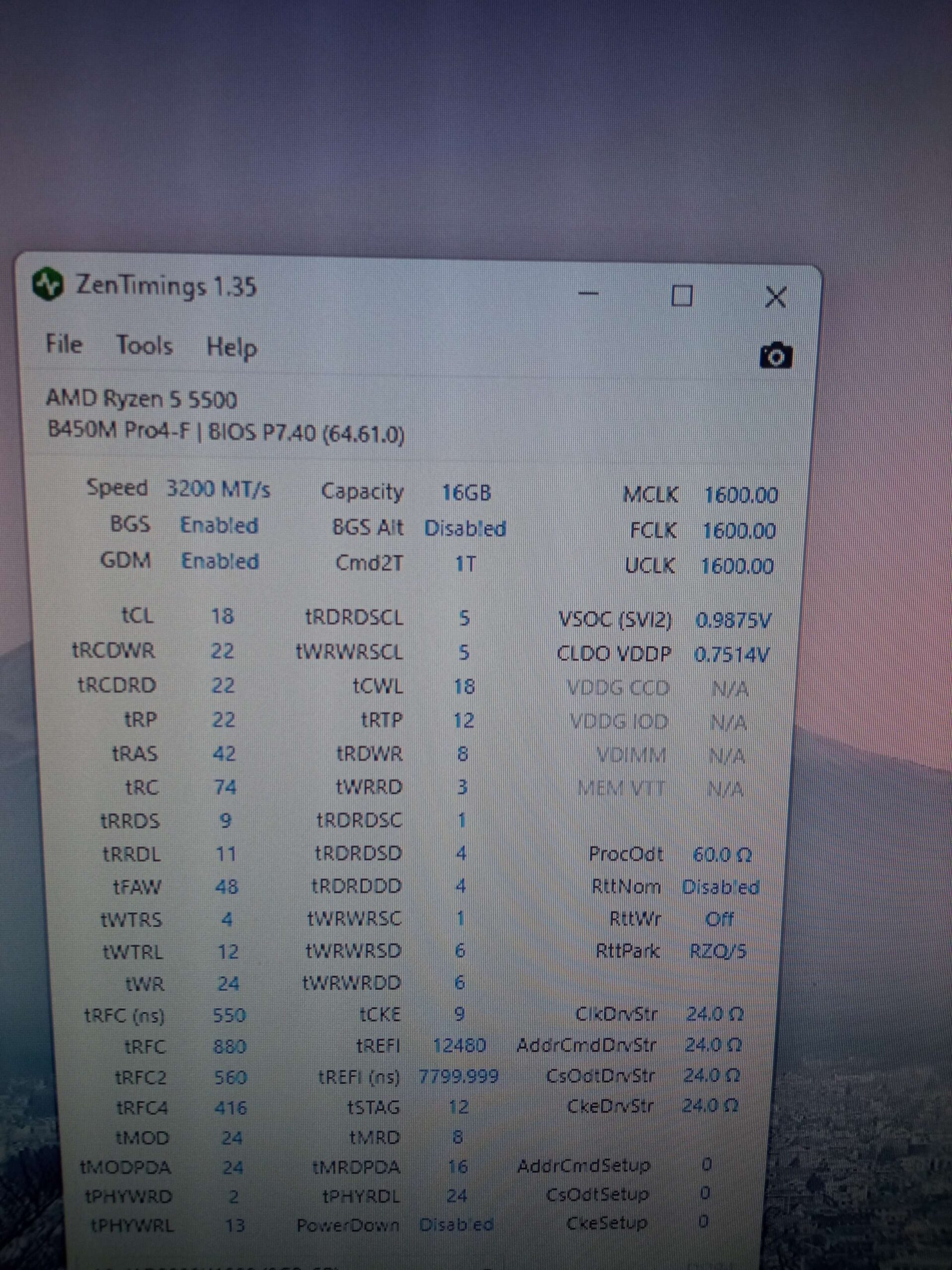Close the ZenTimings window
The width and height of the screenshot is (952, 1270).
[776, 297]
